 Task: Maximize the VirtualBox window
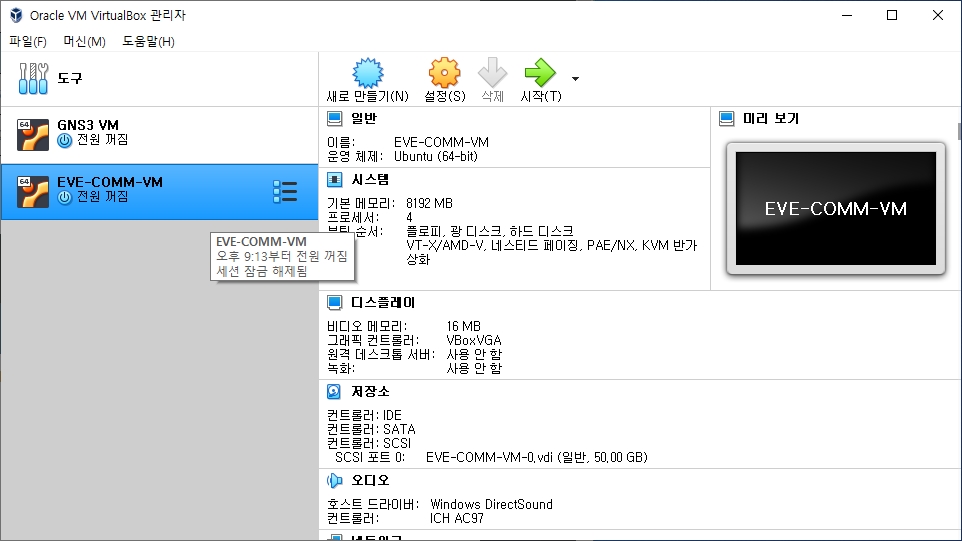pos(892,15)
